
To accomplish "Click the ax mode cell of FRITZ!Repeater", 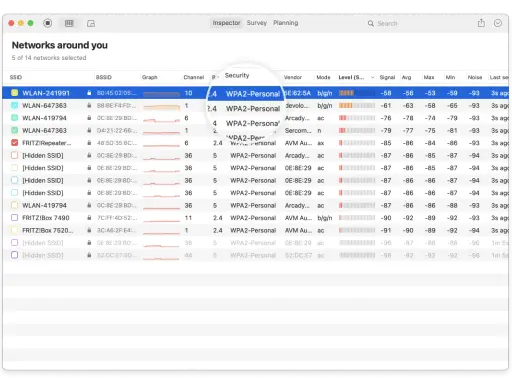I will coord(320,143).
